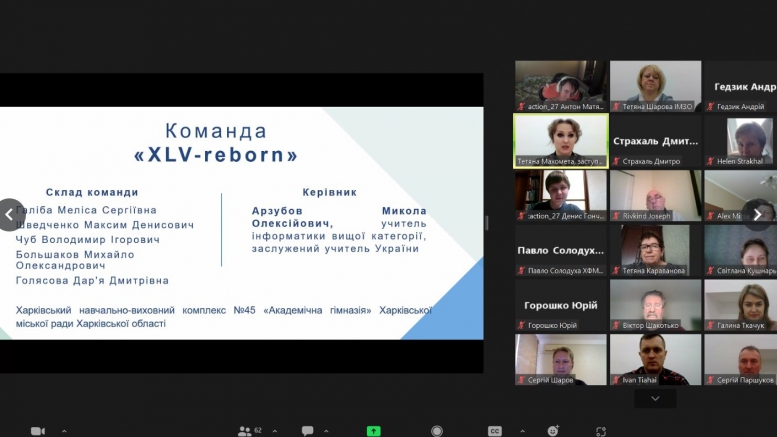Click muted mic icon of Денис Гонч tile
The height and width of the screenshot is (437, 777).
(521, 216)
